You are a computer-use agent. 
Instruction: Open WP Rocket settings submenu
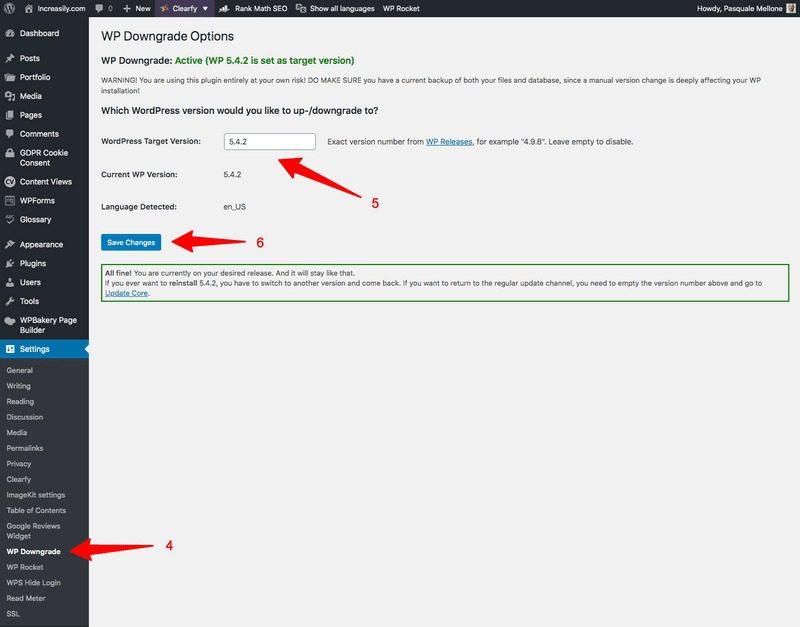click(x=25, y=567)
